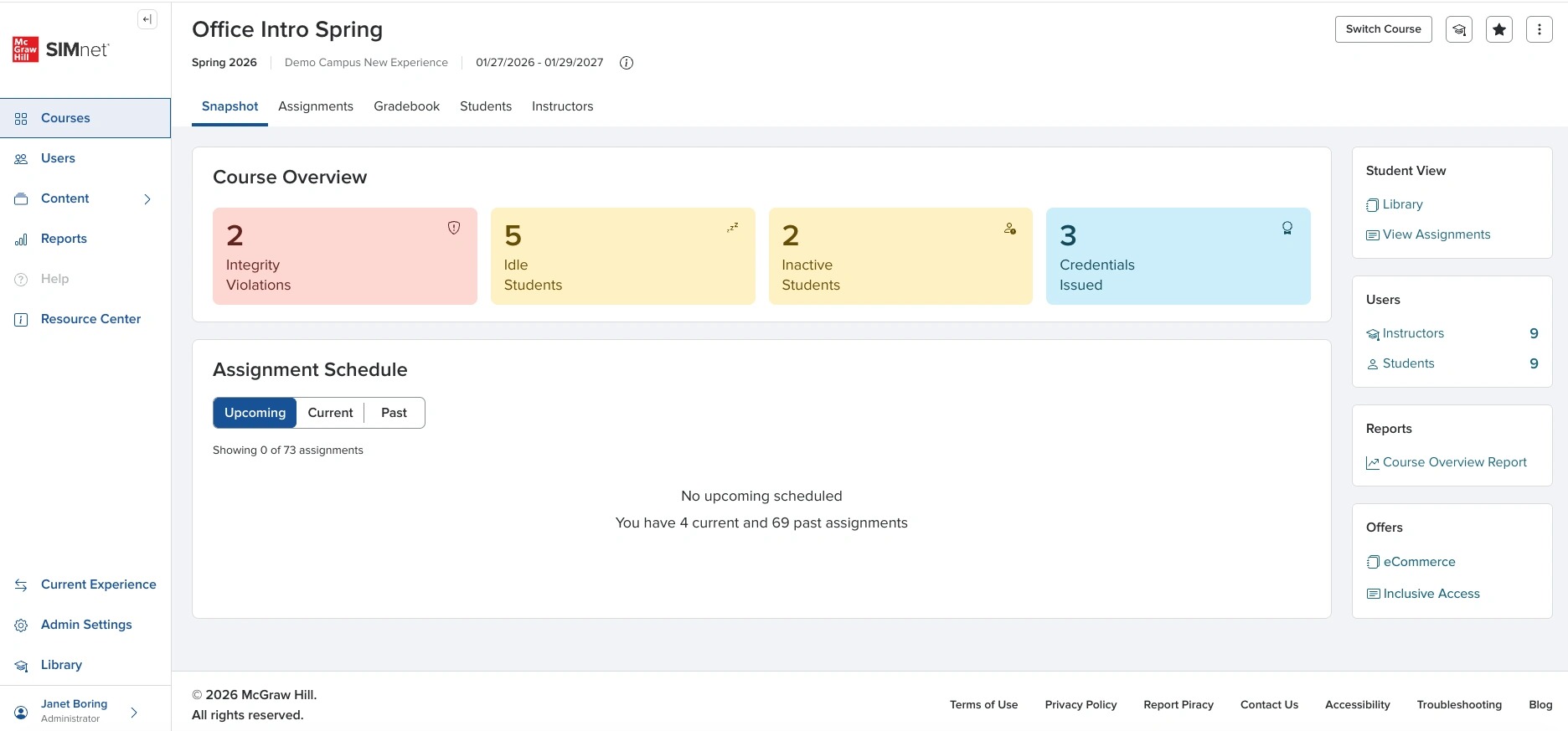Collapse the sidebar with the arrow icon

(x=147, y=19)
